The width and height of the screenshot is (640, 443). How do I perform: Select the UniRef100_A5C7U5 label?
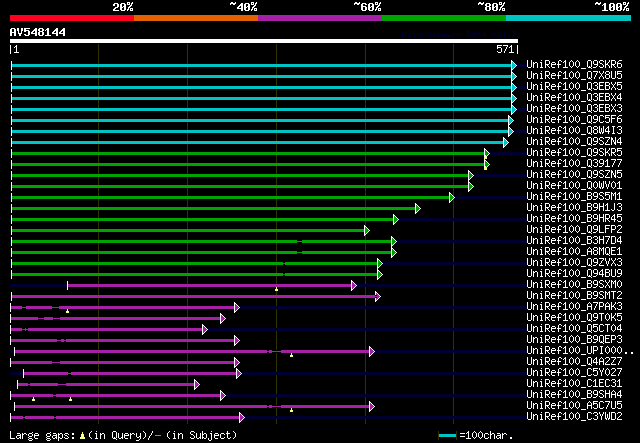point(574,406)
